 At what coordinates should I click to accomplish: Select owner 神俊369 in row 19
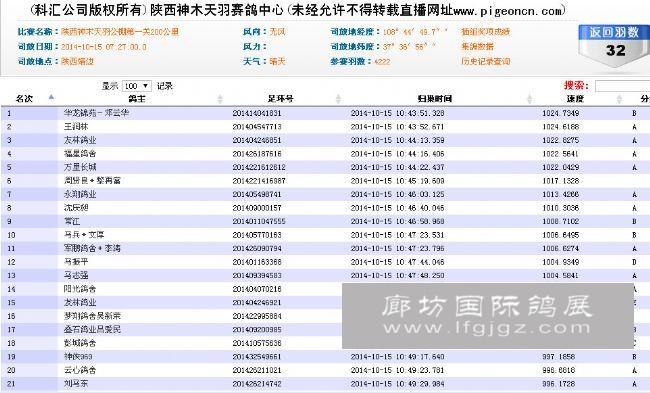78,357
